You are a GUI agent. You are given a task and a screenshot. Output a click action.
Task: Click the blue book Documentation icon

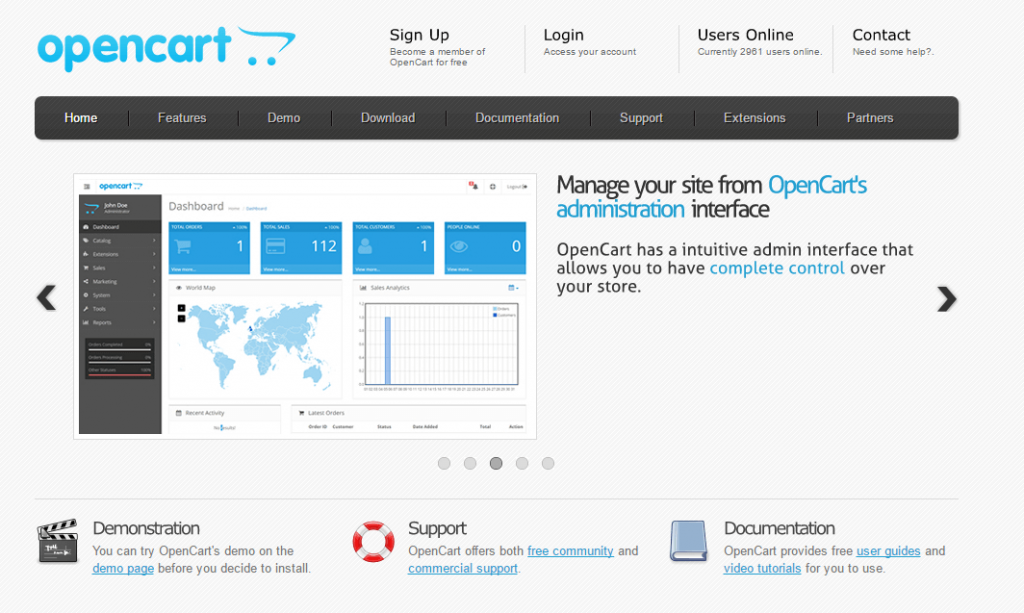pyautogui.click(x=688, y=541)
